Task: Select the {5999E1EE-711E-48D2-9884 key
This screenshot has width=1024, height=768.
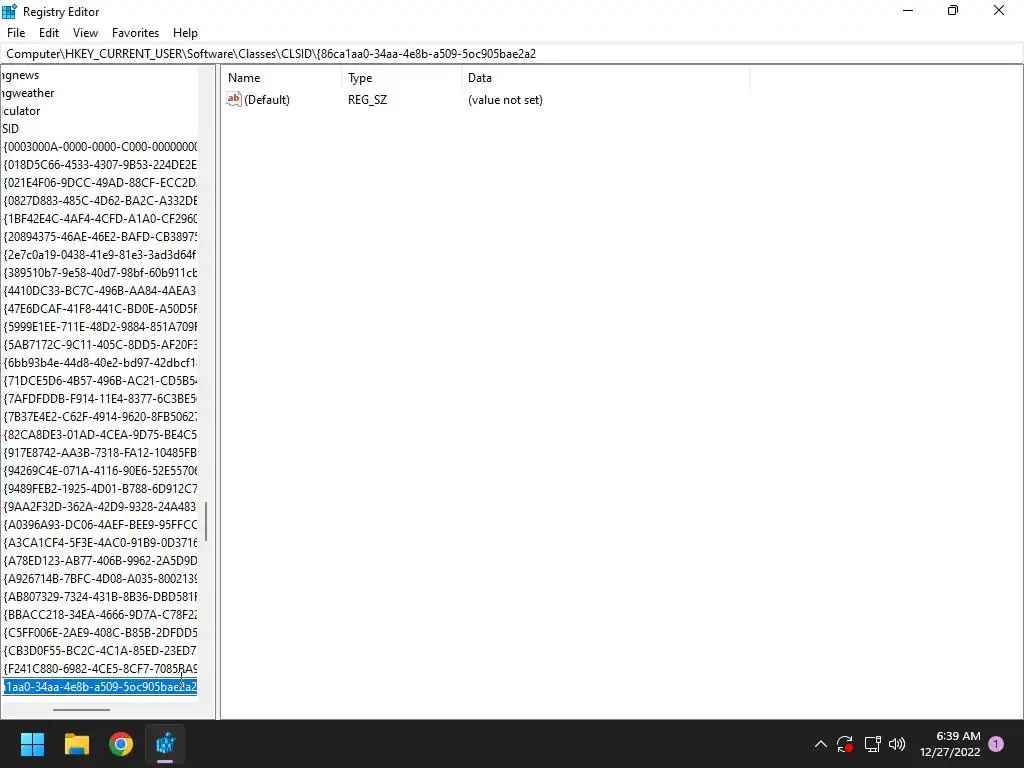Action: (100, 327)
